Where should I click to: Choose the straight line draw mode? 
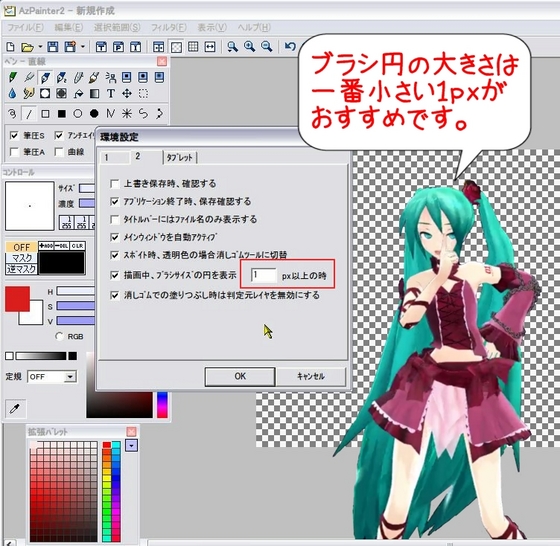pos(29,114)
